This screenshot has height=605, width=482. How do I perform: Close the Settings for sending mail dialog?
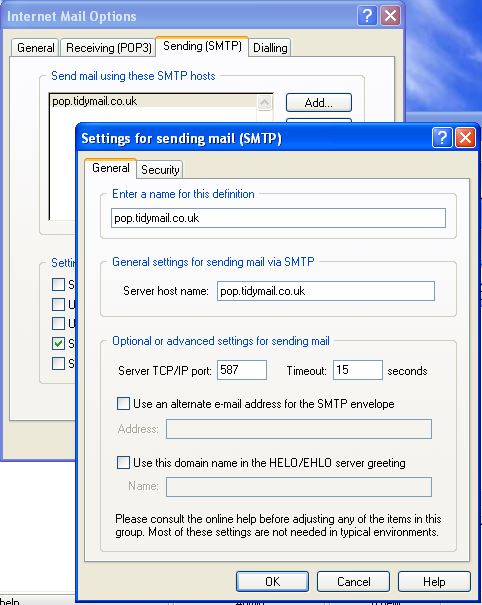[x=465, y=137]
